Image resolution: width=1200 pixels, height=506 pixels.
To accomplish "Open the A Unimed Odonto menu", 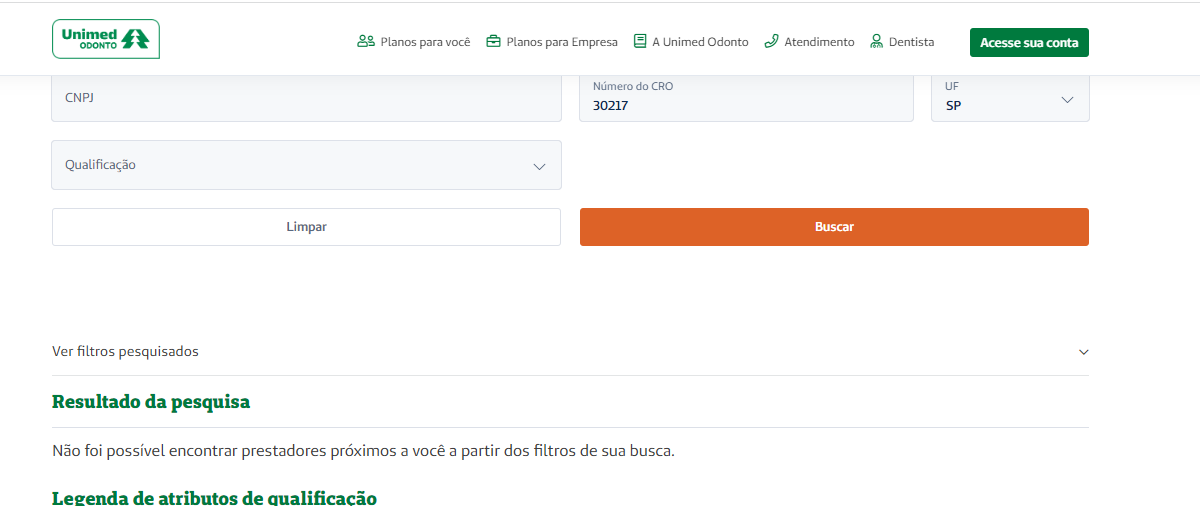I will (x=700, y=42).
